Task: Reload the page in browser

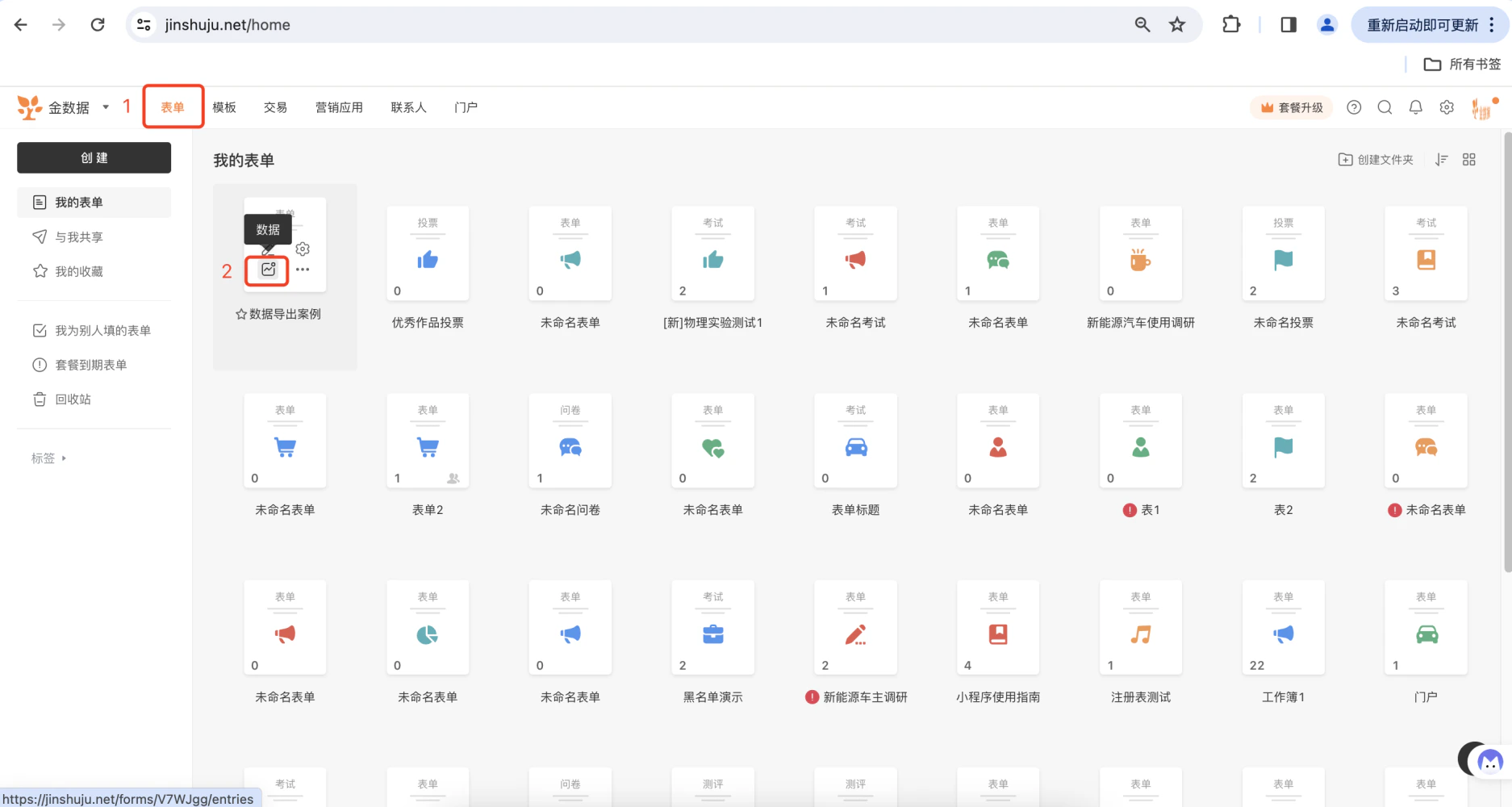Action: 98,25
